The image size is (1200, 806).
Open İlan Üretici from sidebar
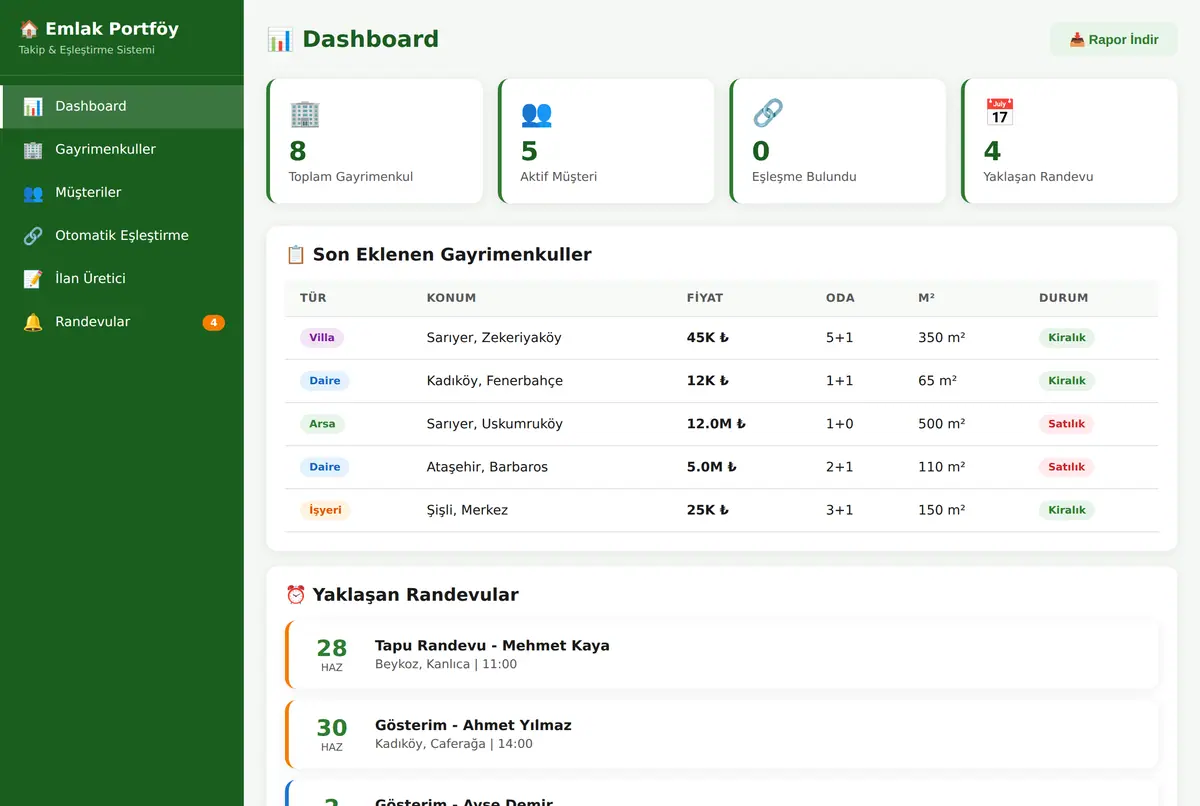122,278
